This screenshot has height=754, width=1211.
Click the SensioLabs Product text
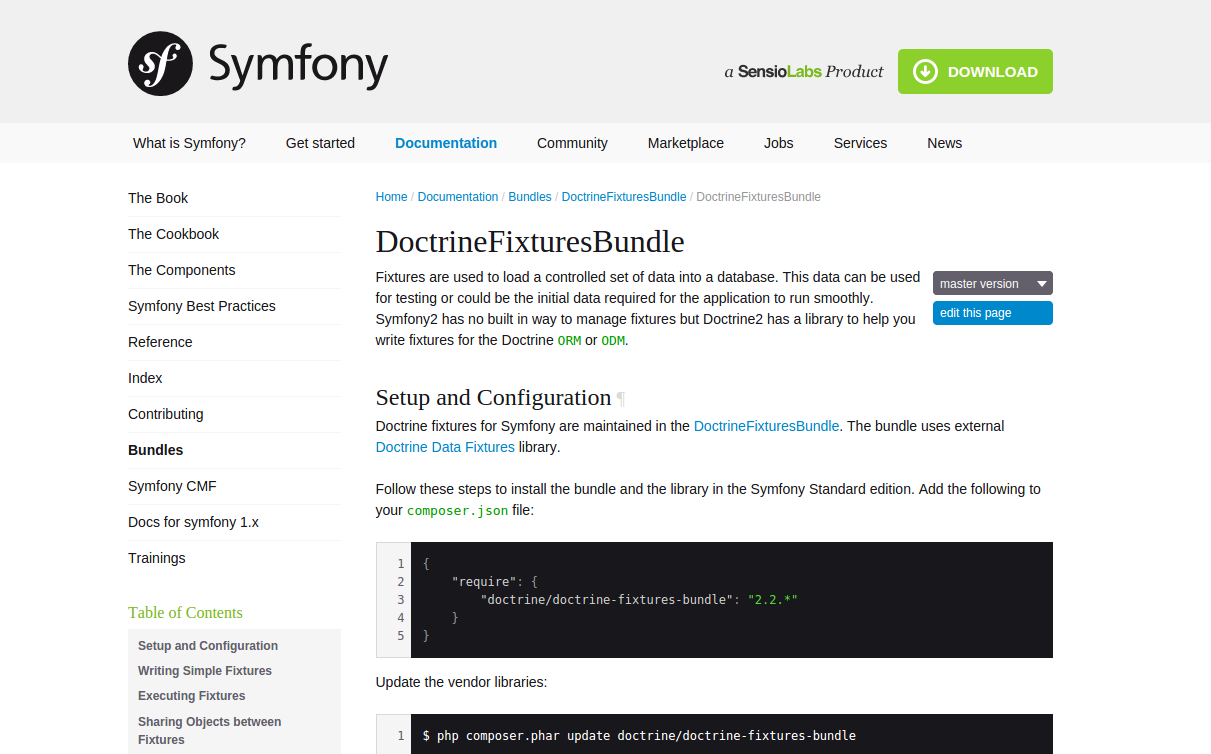[x=804, y=72]
